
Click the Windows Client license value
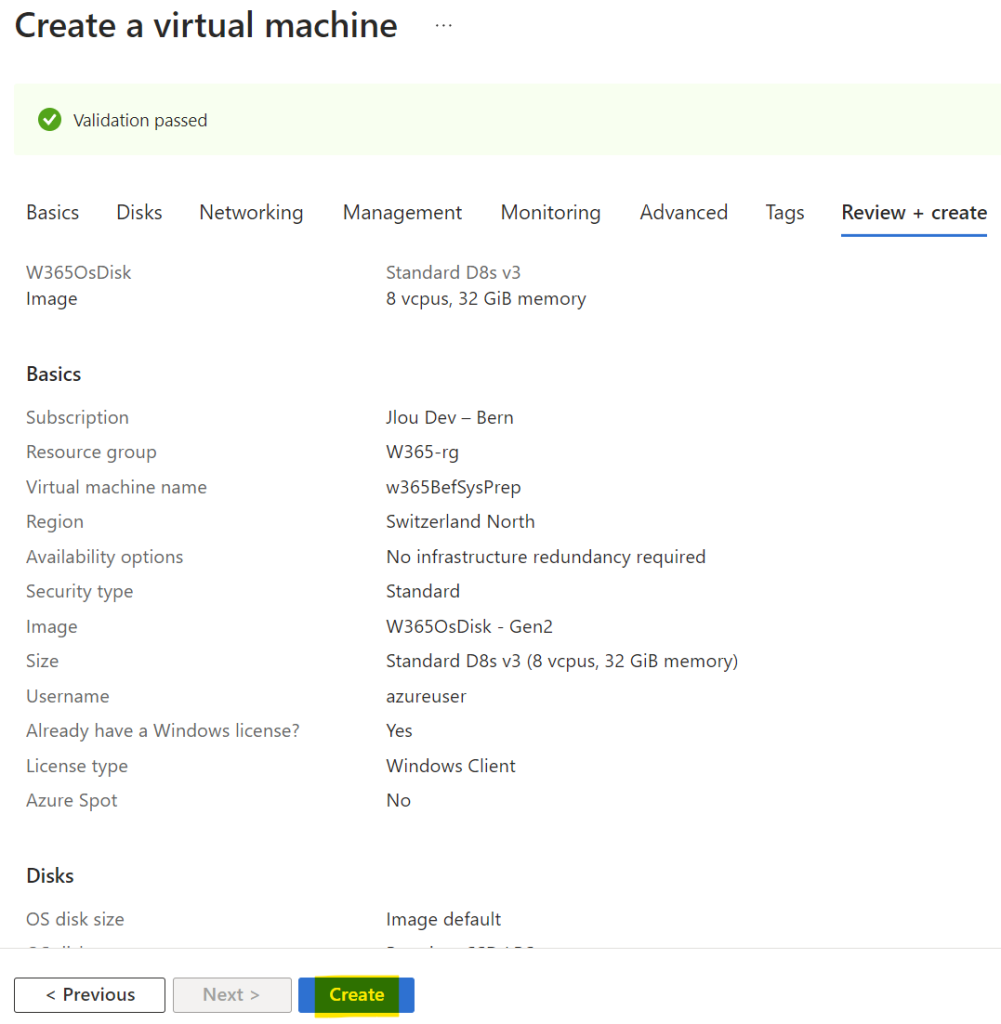pyautogui.click(x=451, y=765)
